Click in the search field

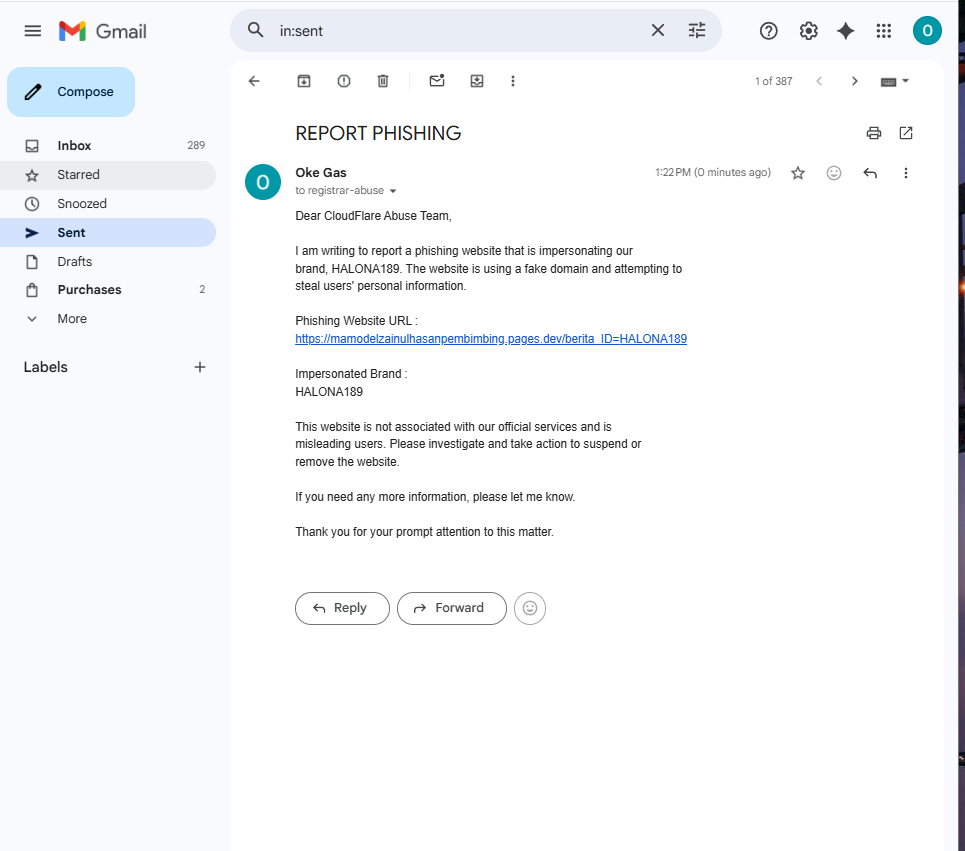pyautogui.click(x=458, y=31)
